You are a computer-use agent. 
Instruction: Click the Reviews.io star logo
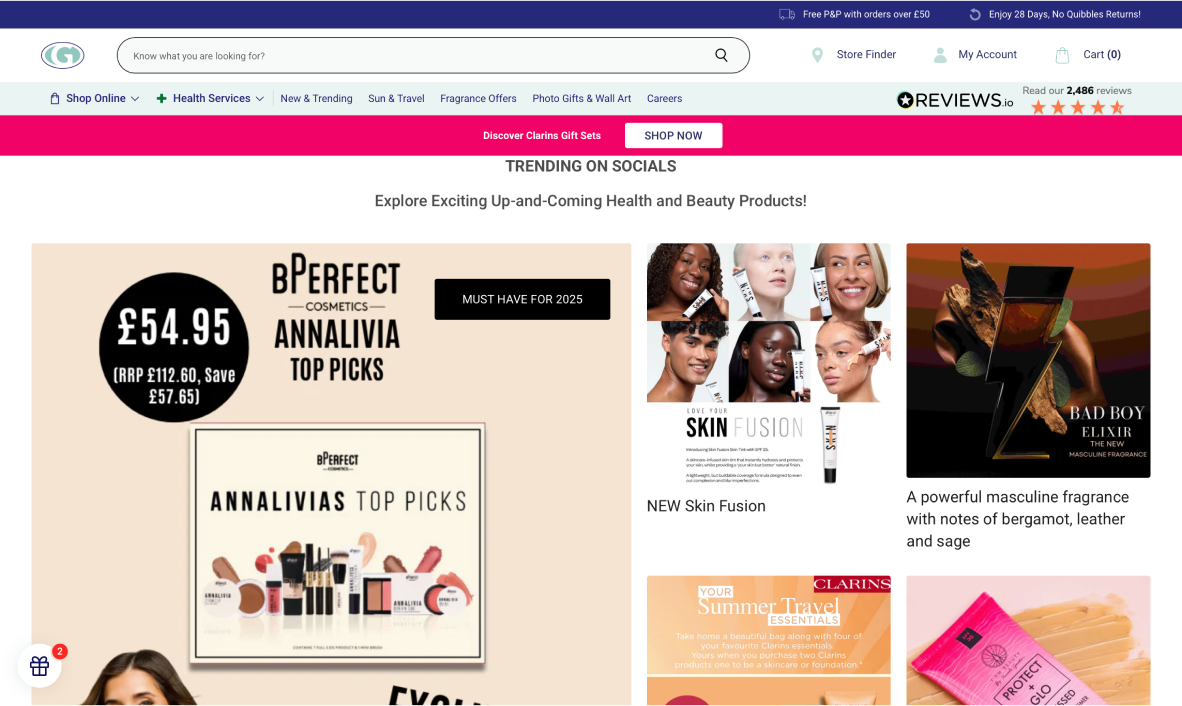905,99
